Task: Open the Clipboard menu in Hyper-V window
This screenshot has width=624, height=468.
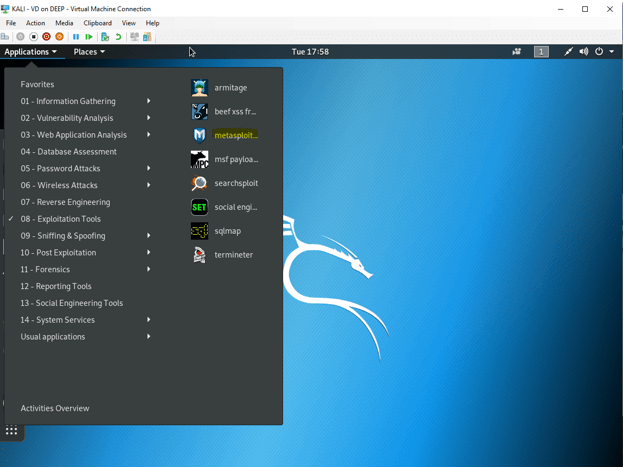Action: point(97,23)
